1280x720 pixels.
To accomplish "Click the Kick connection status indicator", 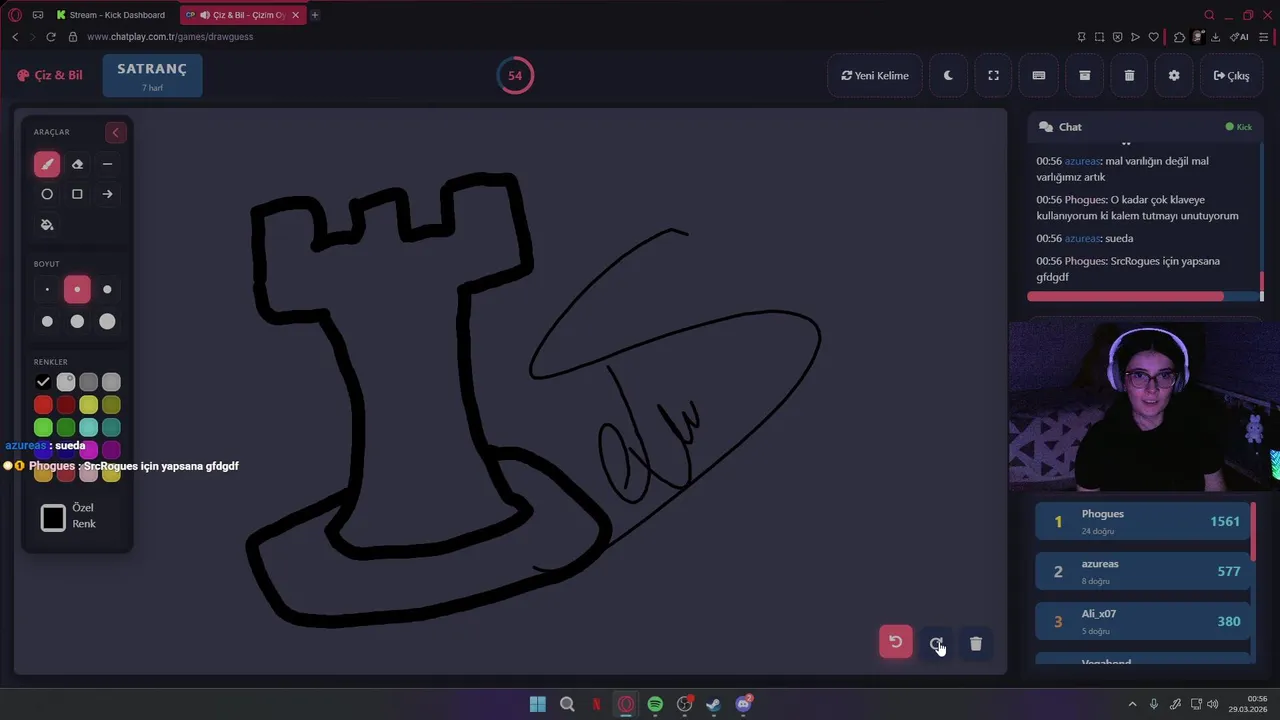I will (1238, 127).
